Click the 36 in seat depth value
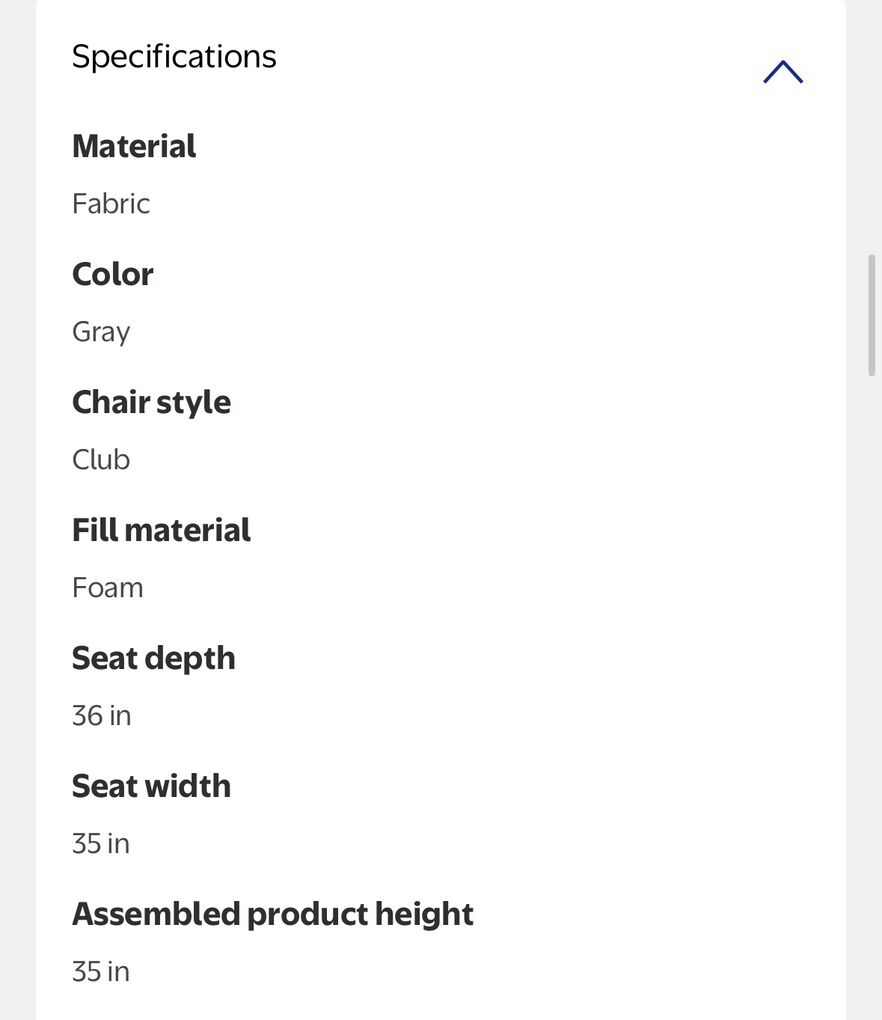Viewport: 882px width, 1020px height. tap(101, 716)
